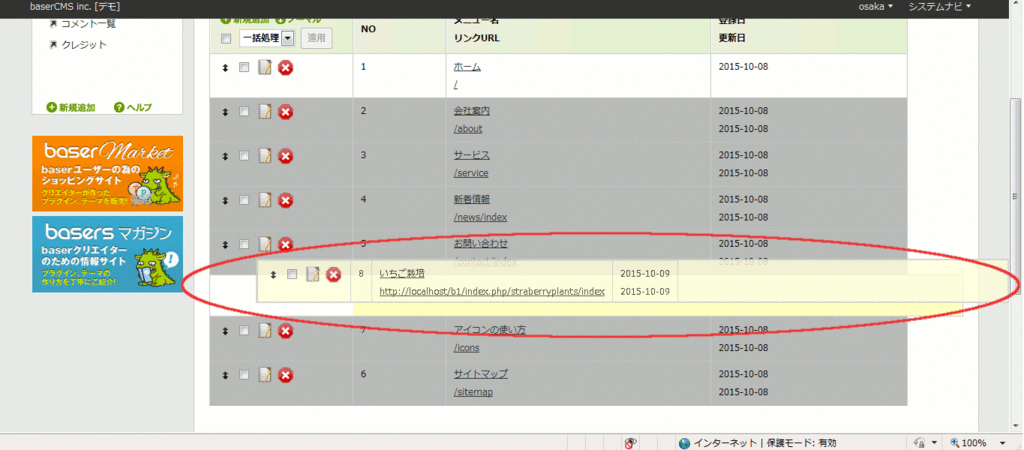Open the basers マガジン banner
The image size is (1024, 450).
[x=108, y=254]
